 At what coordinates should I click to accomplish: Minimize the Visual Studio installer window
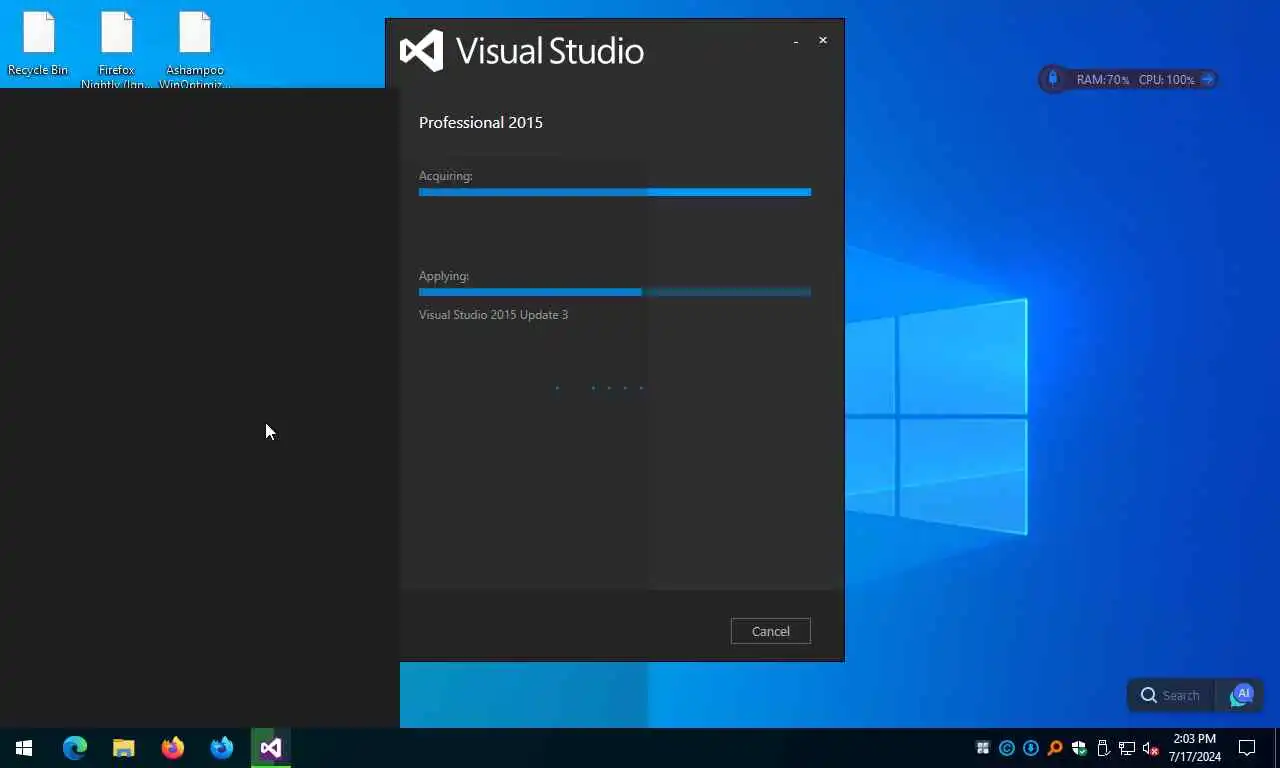pos(796,41)
